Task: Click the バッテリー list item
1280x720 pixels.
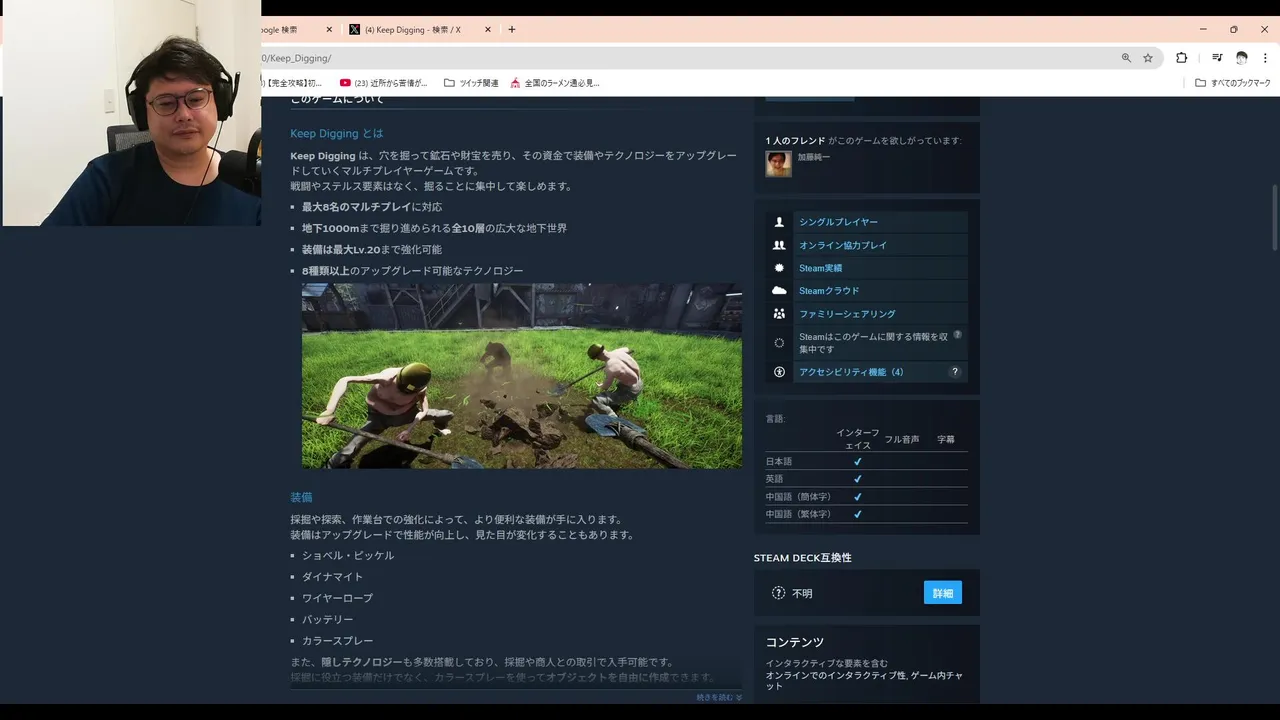Action: click(x=328, y=620)
